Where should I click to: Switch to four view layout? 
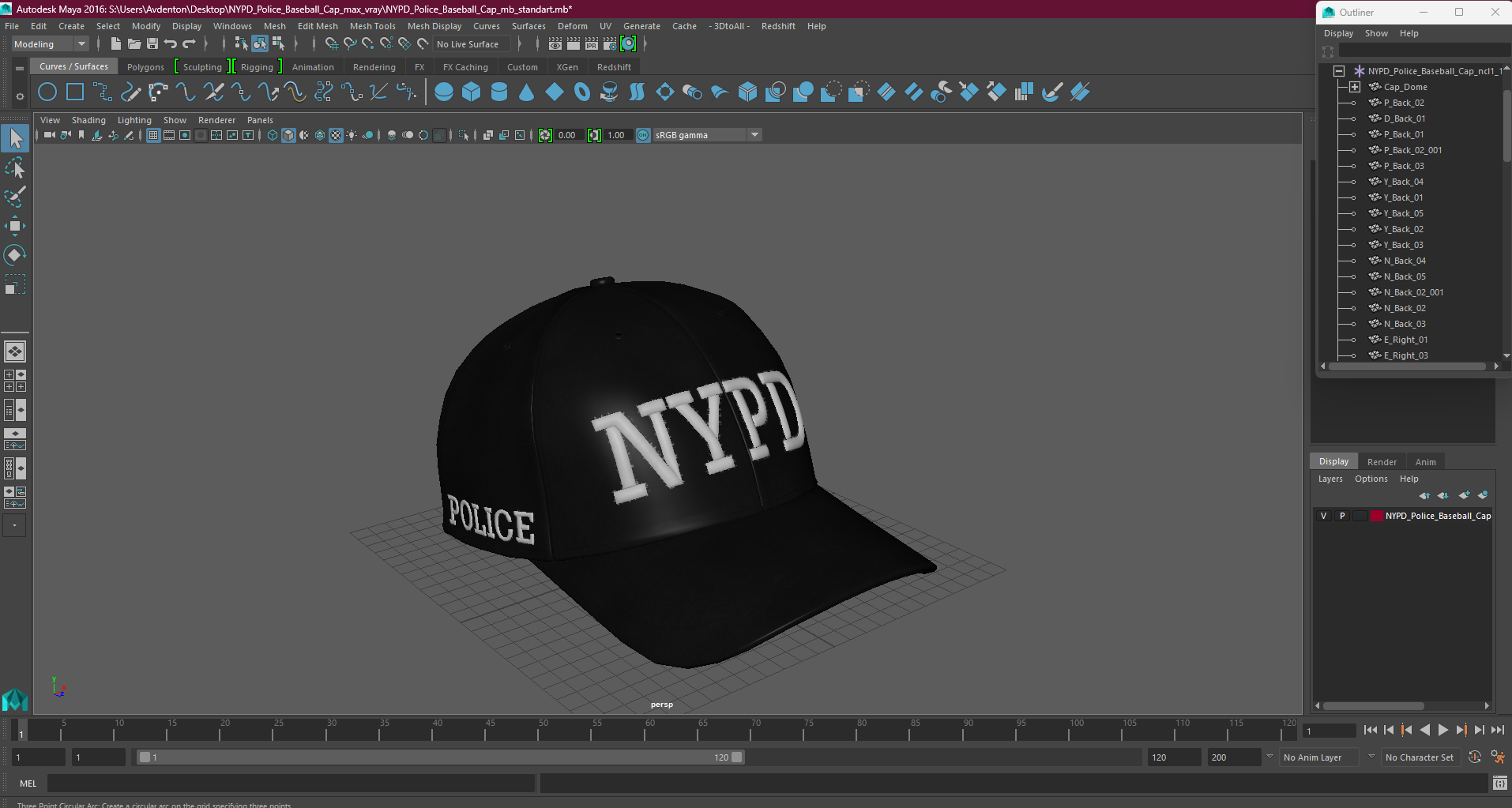pyautogui.click(x=15, y=381)
